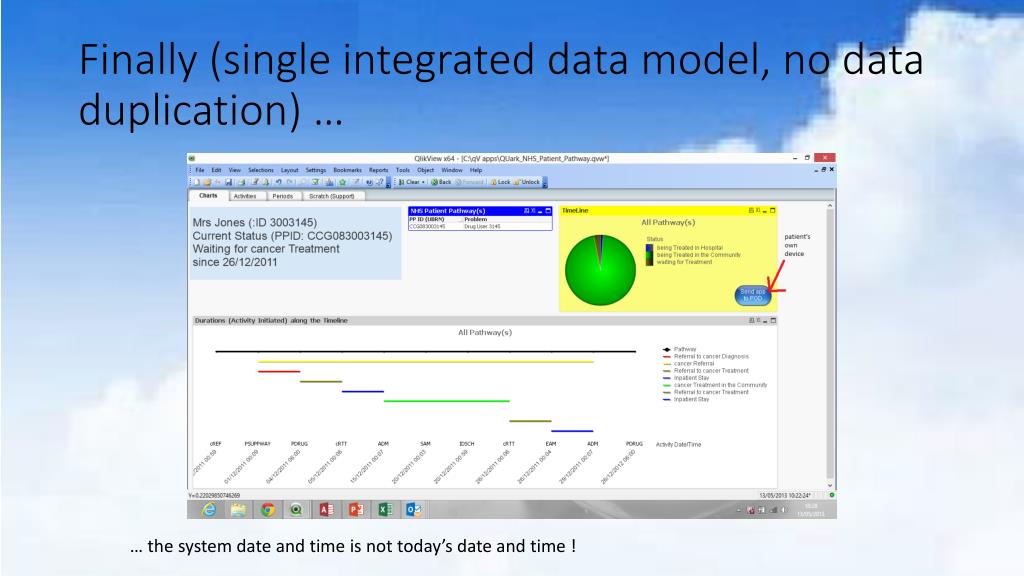Maximize the NHS Patient Pathway(s) list box

point(548,211)
